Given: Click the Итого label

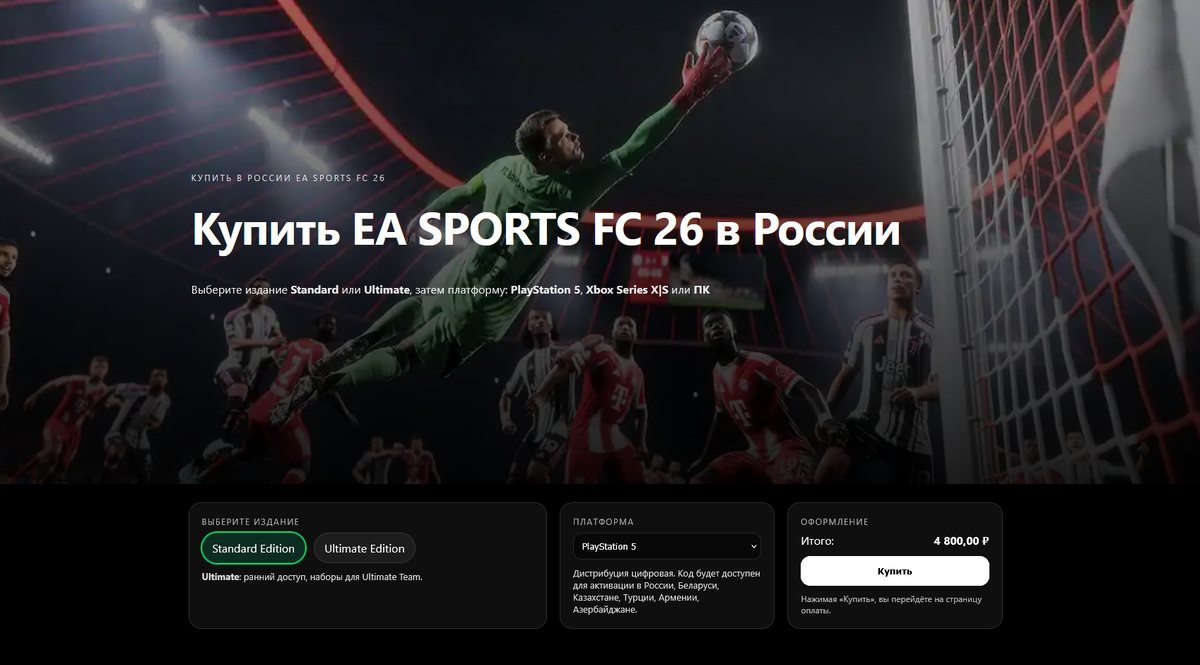Looking at the screenshot, I should 817,541.
